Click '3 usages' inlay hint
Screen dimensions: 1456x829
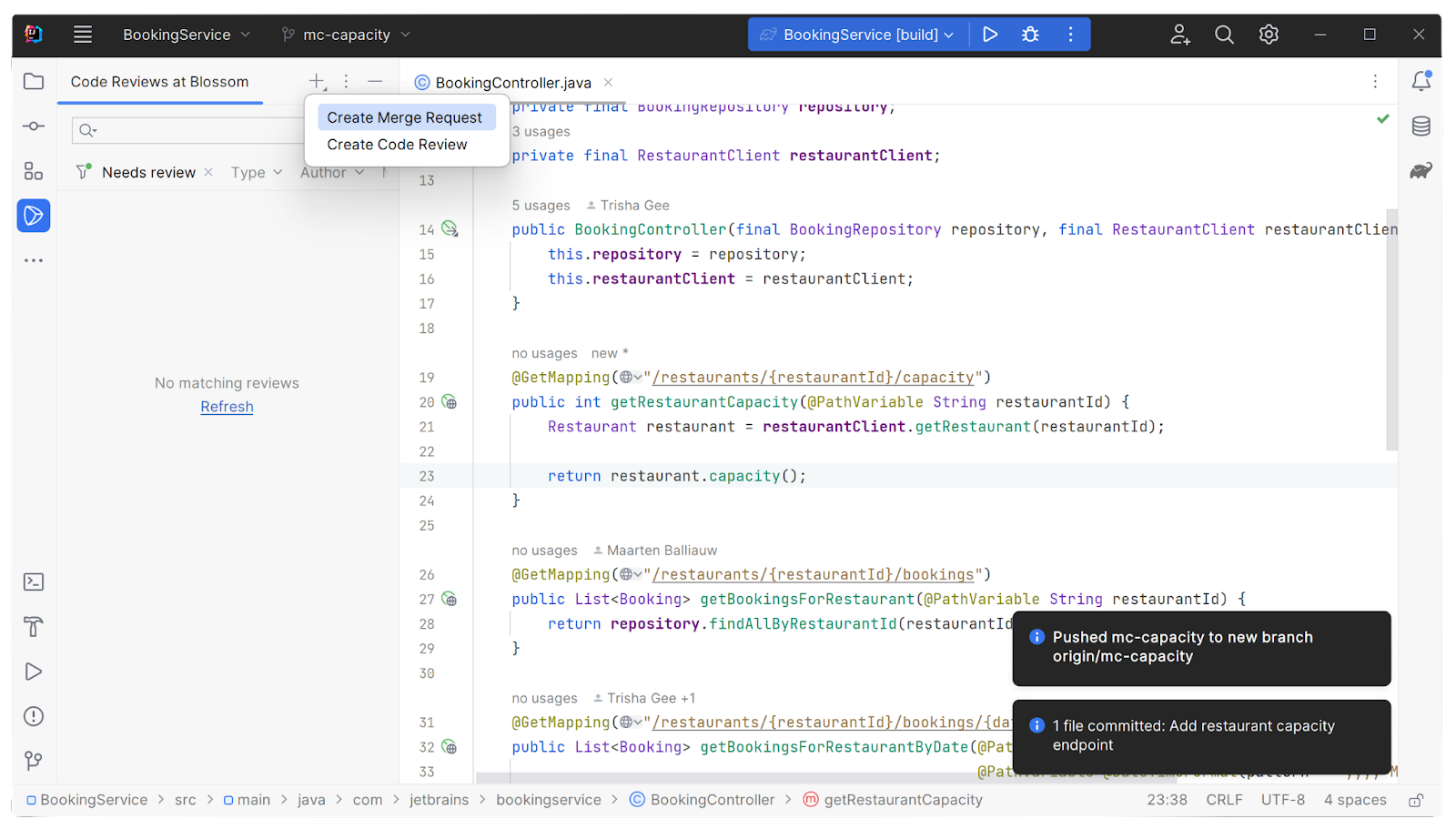click(x=541, y=132)
